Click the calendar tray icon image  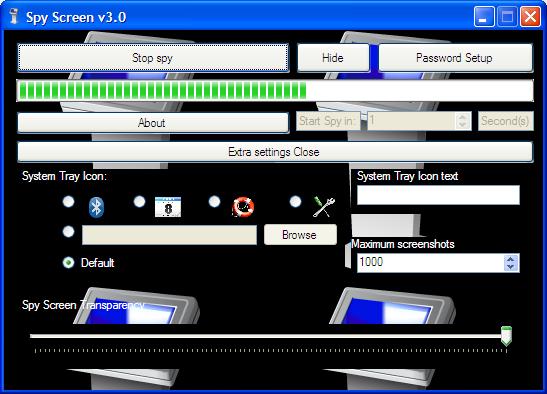point(168,207)
